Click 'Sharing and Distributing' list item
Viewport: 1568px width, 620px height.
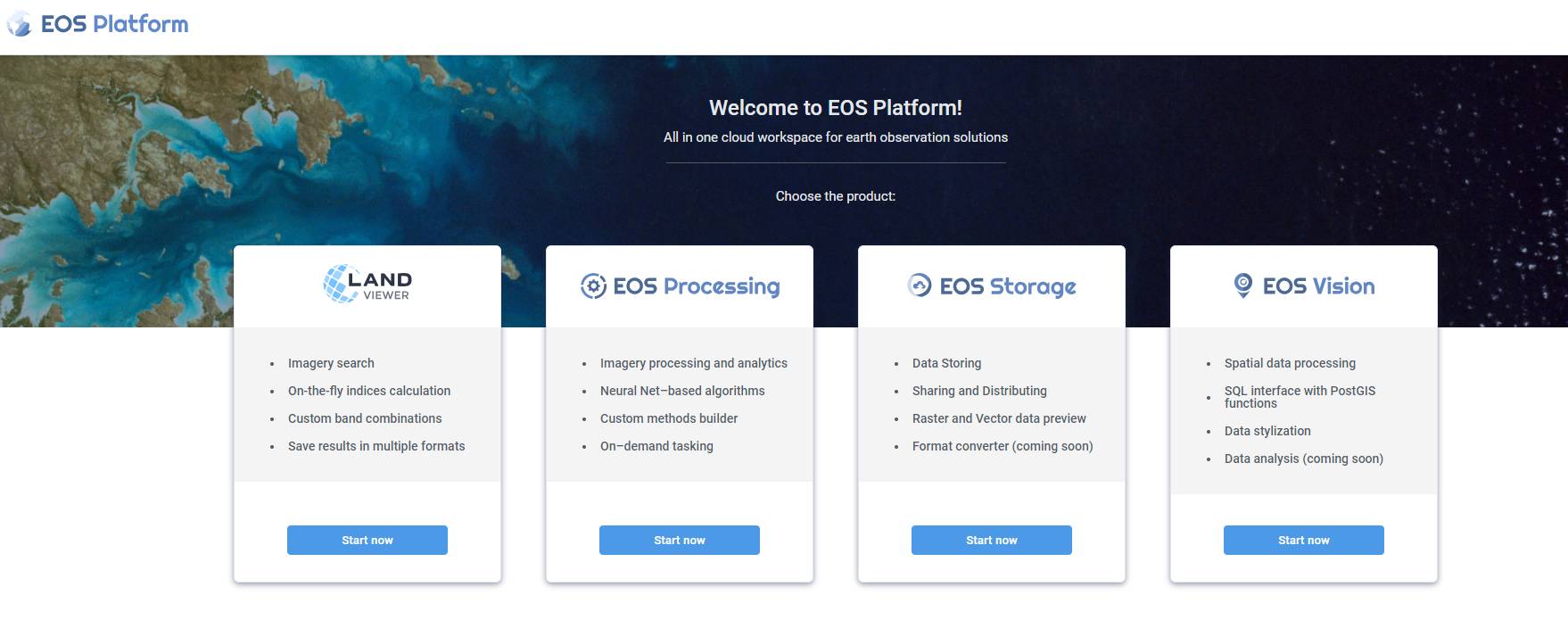(x=979, y=391)
